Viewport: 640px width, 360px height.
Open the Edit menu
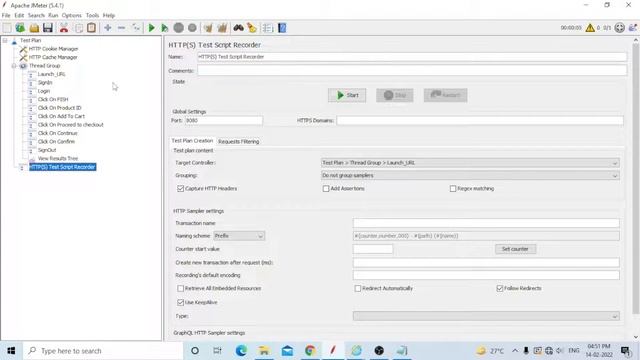[x=19, y=15]
